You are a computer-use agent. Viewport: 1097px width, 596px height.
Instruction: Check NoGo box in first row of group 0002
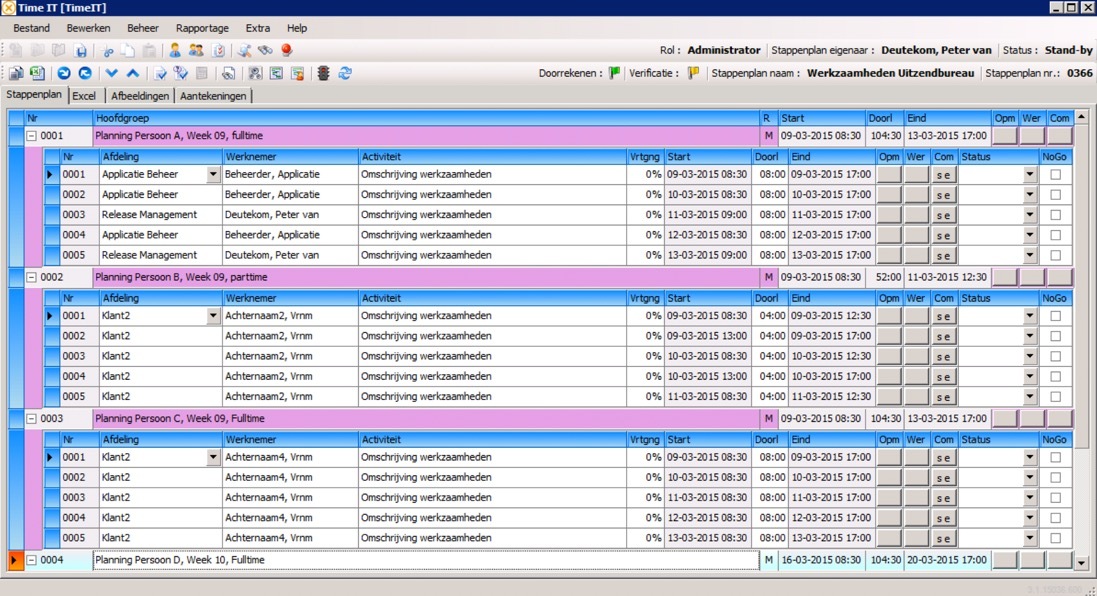1055,316
